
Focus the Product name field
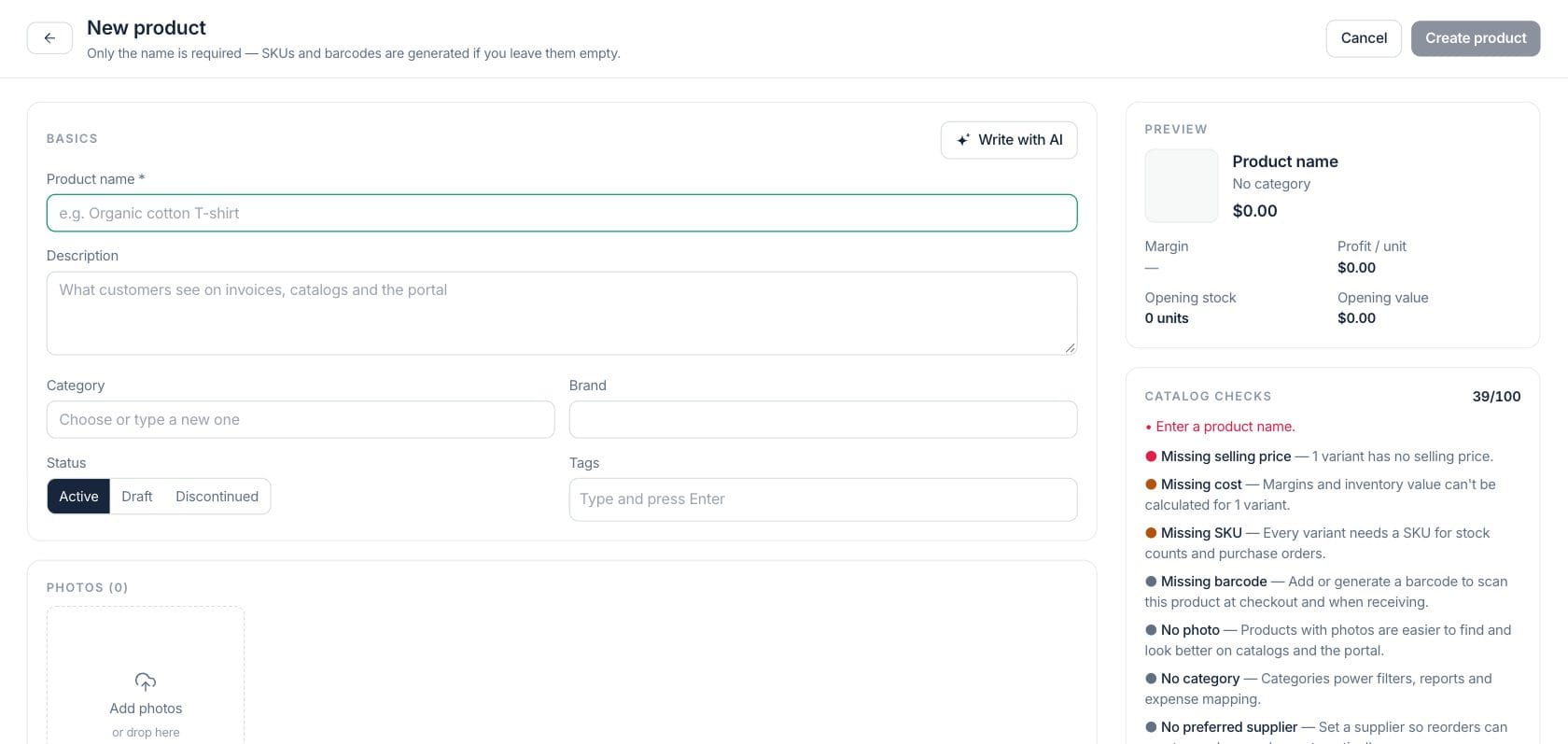[562, 213]
